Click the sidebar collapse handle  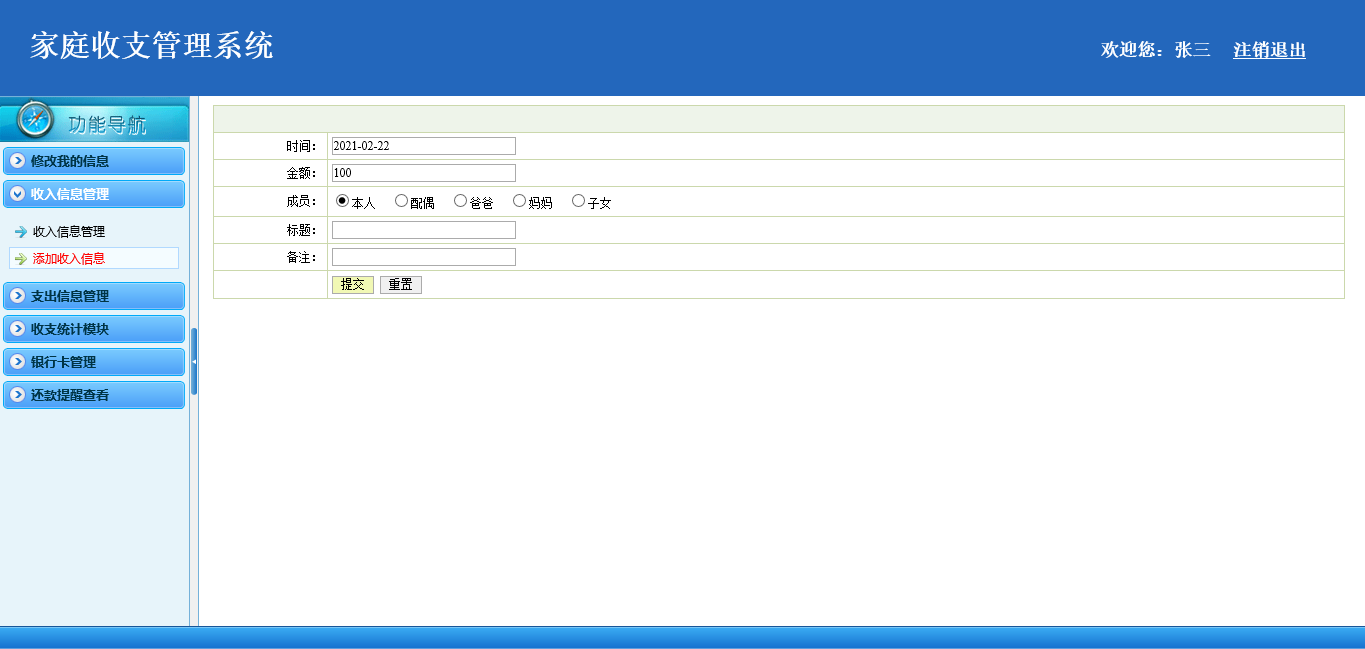pyautogui.click(x=194, y=361)
